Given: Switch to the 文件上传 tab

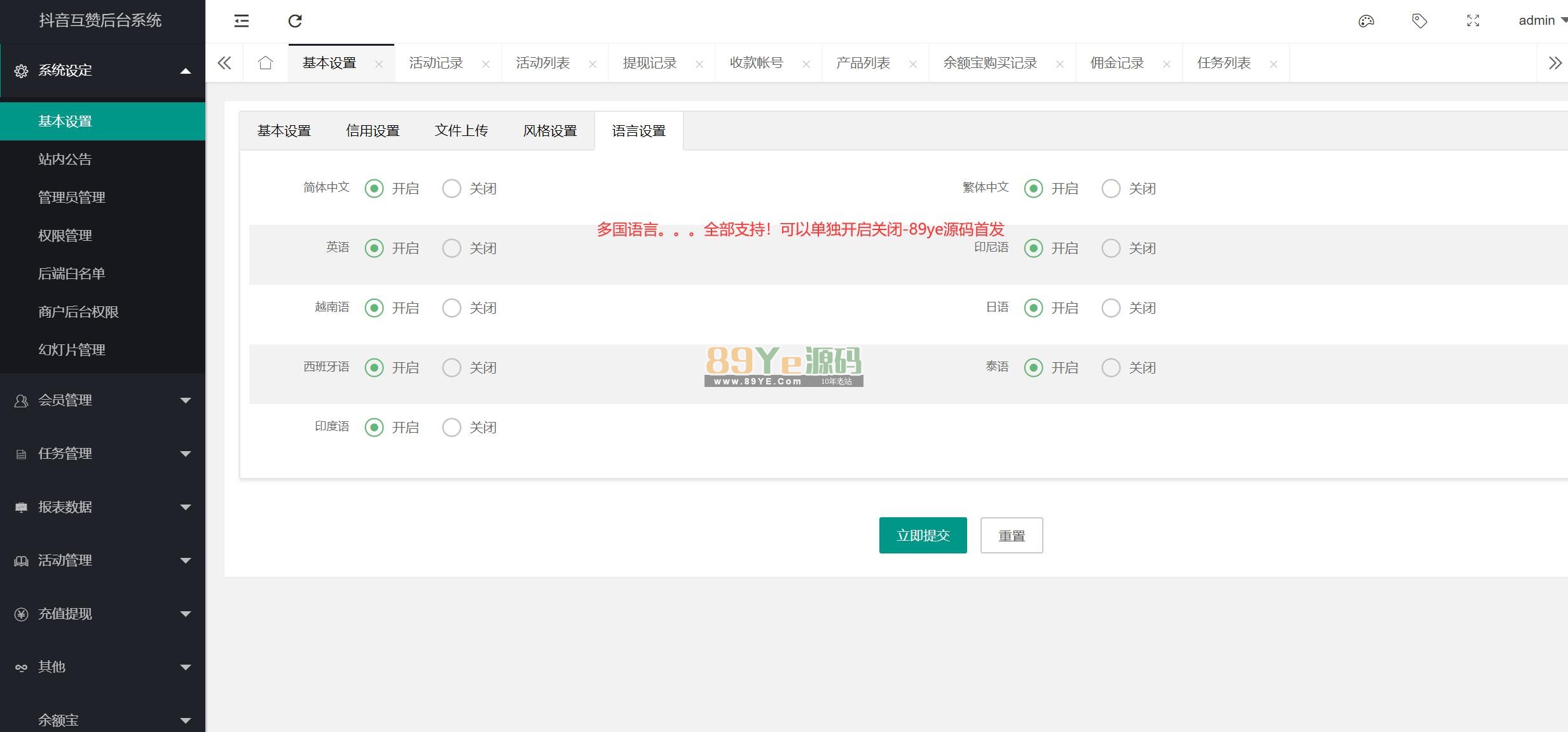Looking at the screenshot, I should (x=462, y=131).
